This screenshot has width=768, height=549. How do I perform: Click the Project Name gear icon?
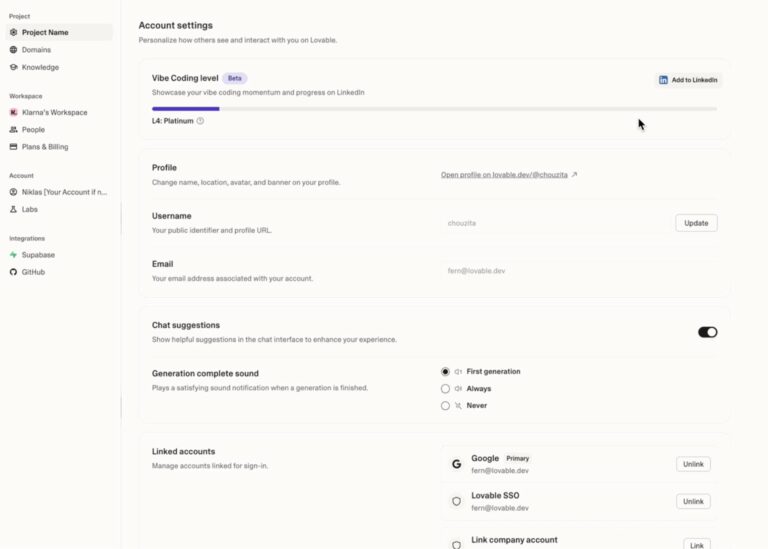pos(13,32)
